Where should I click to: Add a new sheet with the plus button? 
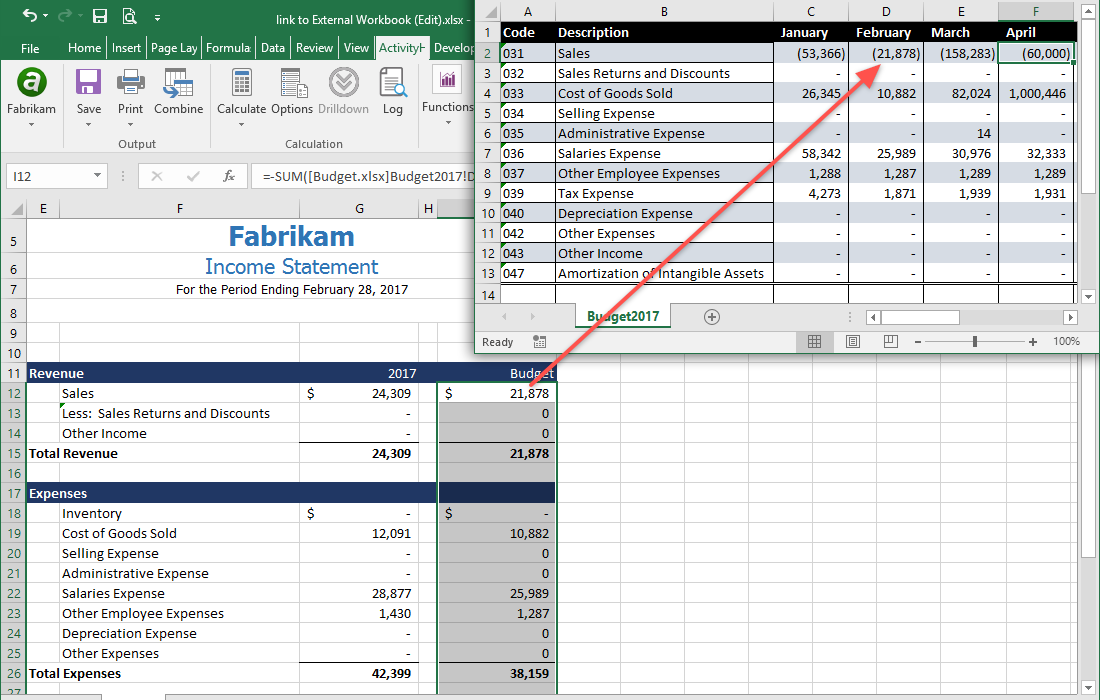point(712,316)
